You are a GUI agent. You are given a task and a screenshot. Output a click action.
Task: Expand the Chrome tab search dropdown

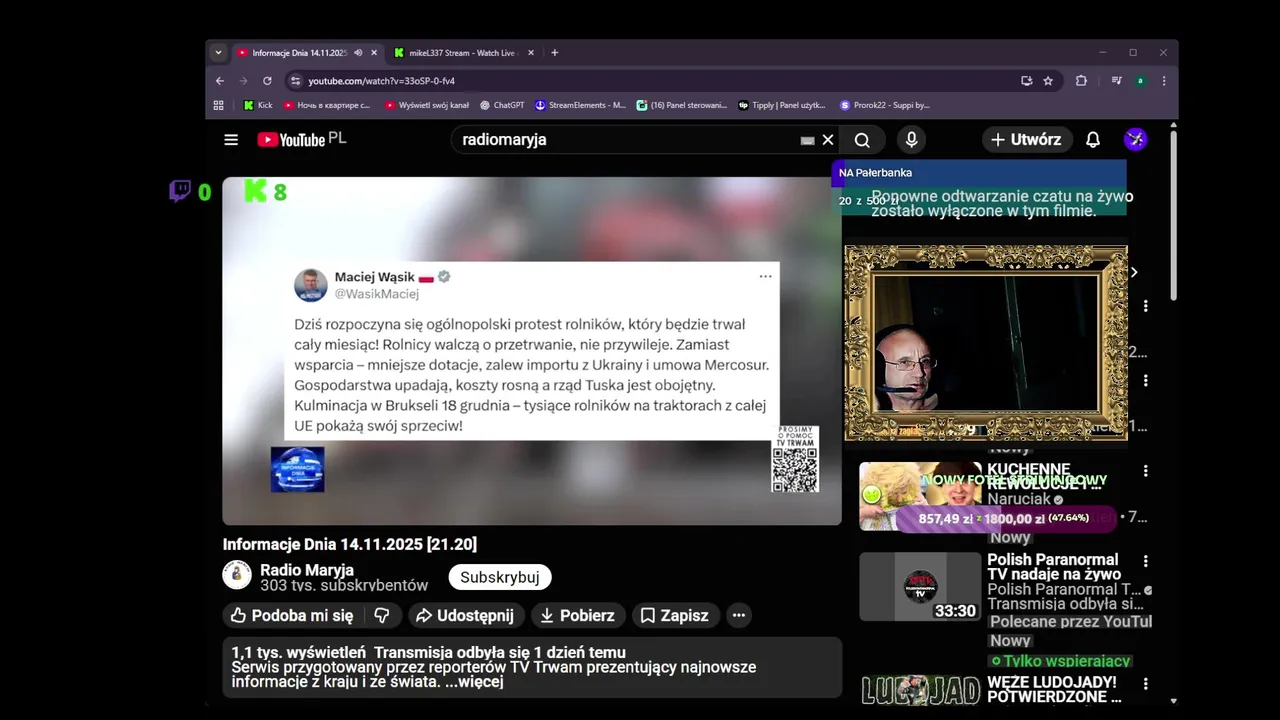click(x=218, y=53)
